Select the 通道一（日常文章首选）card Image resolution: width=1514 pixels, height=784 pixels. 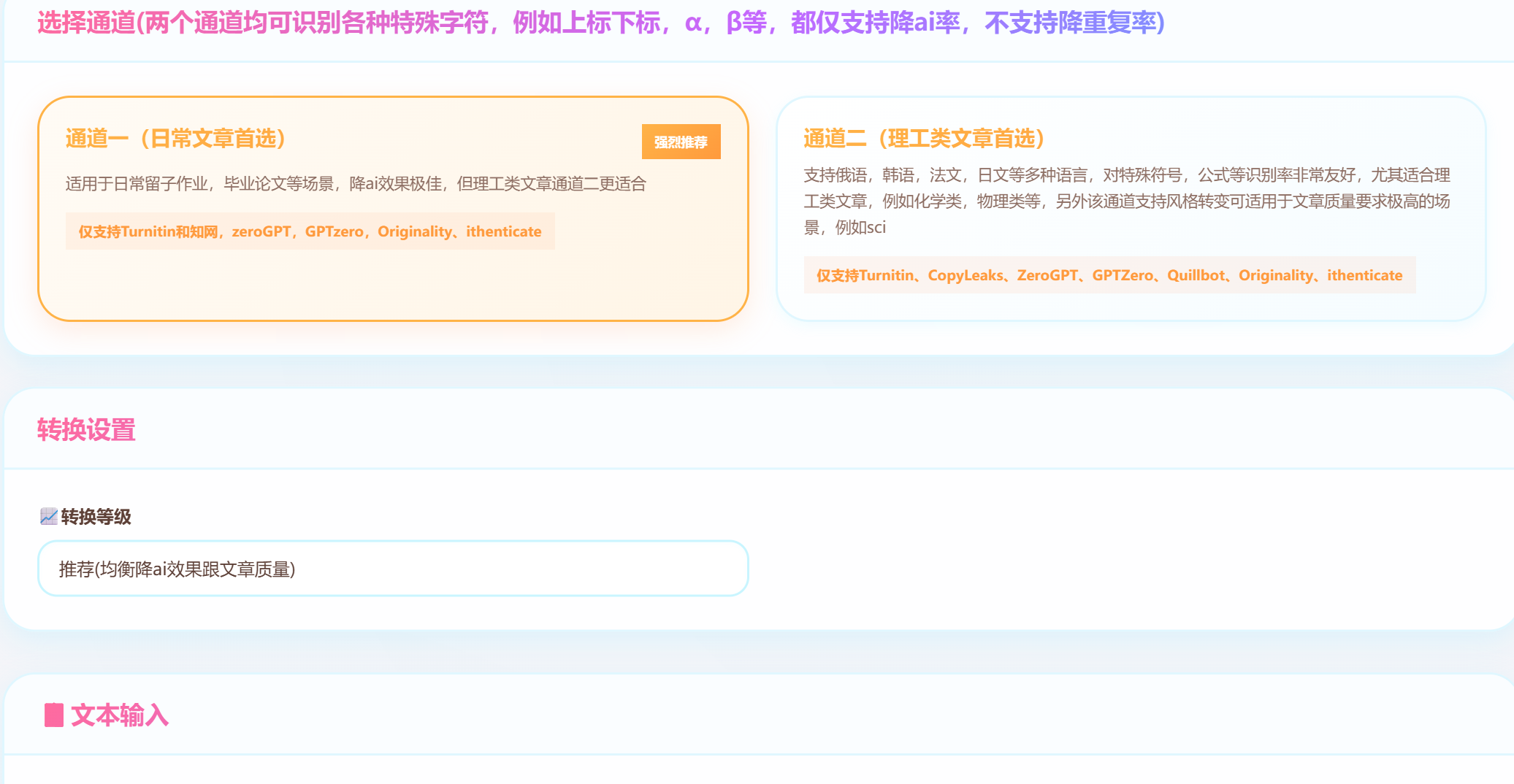click(x=393, y=209)
